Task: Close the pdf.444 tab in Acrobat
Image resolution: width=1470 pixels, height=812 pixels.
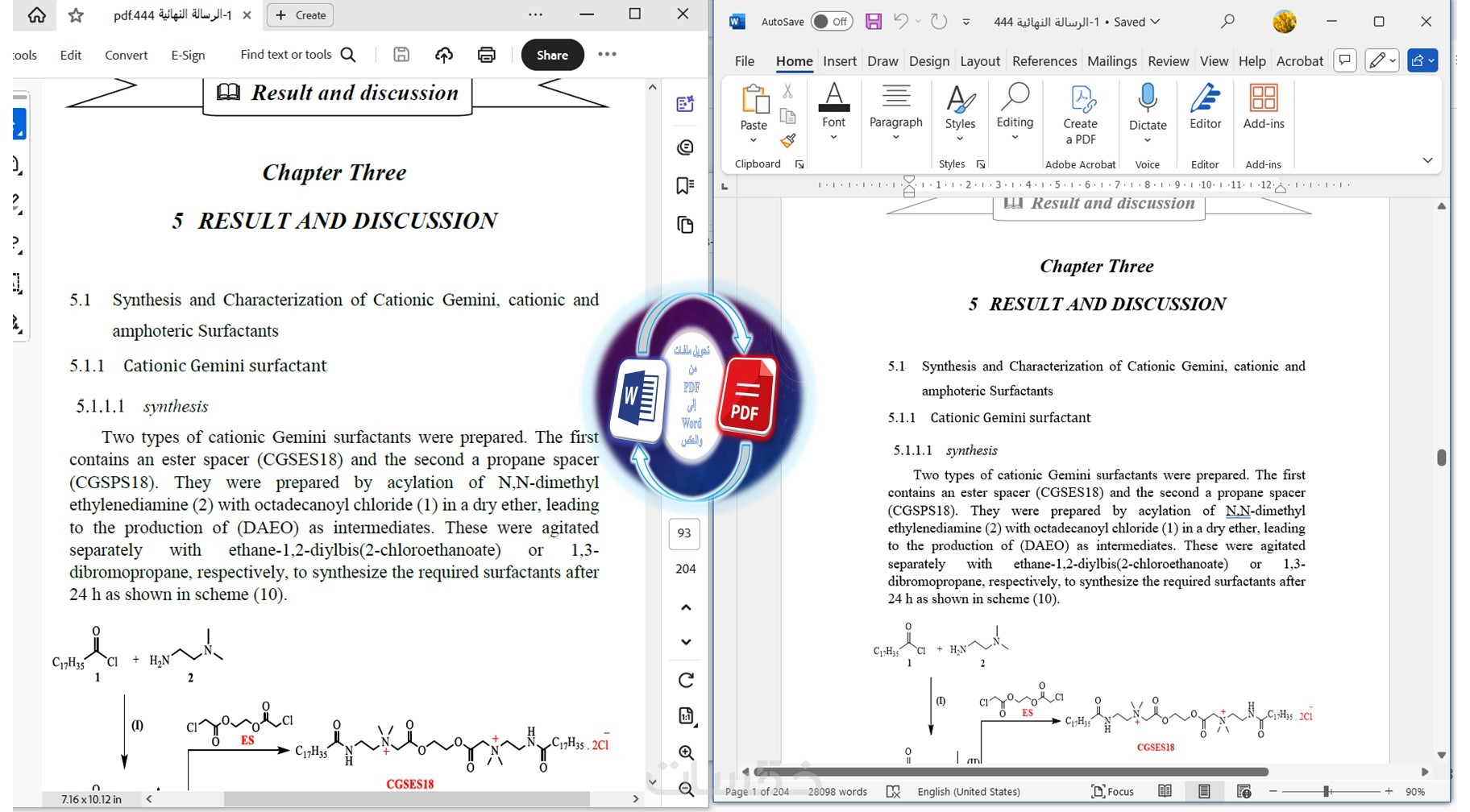Action: coord(247,14)
